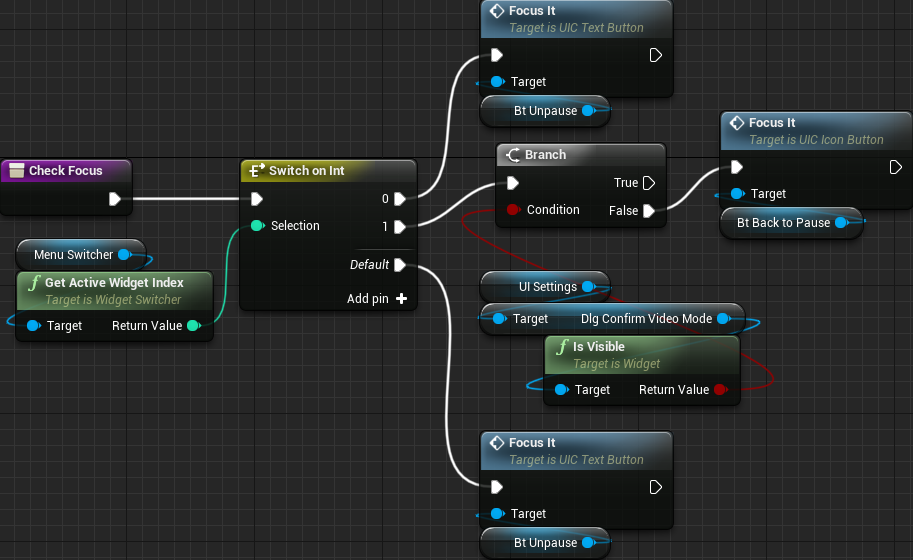Click the Branch Condition boolean pin
Viewport: 913px width, 560px height.
pos(513,210)
